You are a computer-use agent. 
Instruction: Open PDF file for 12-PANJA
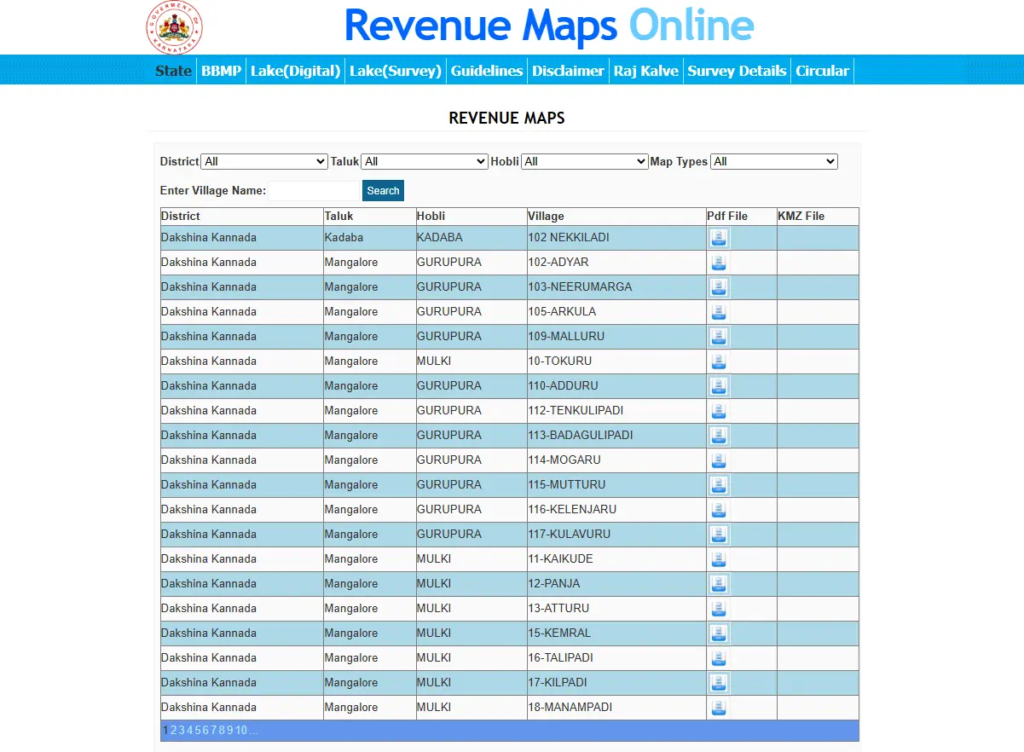point(718,584)
